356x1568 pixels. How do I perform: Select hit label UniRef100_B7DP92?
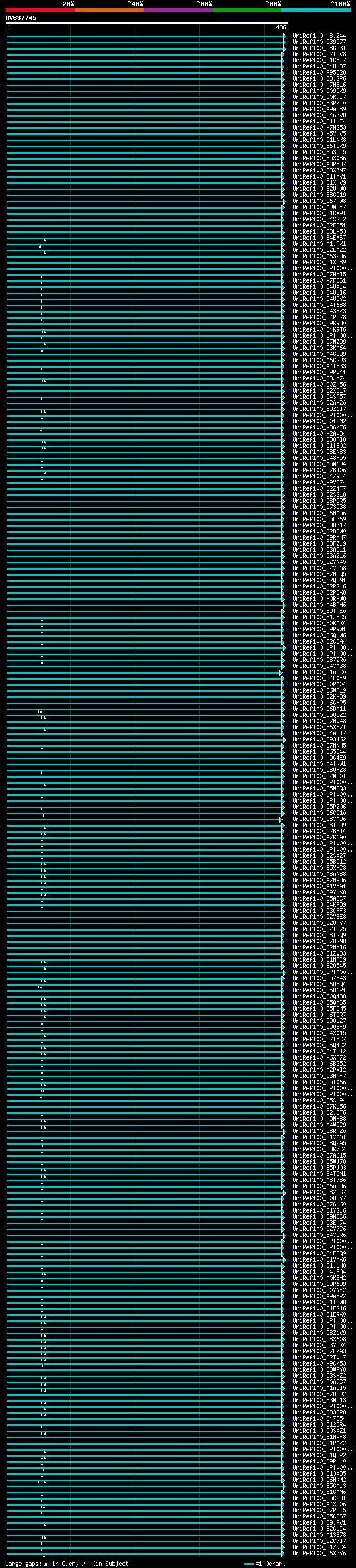(x=319, y=1394)
